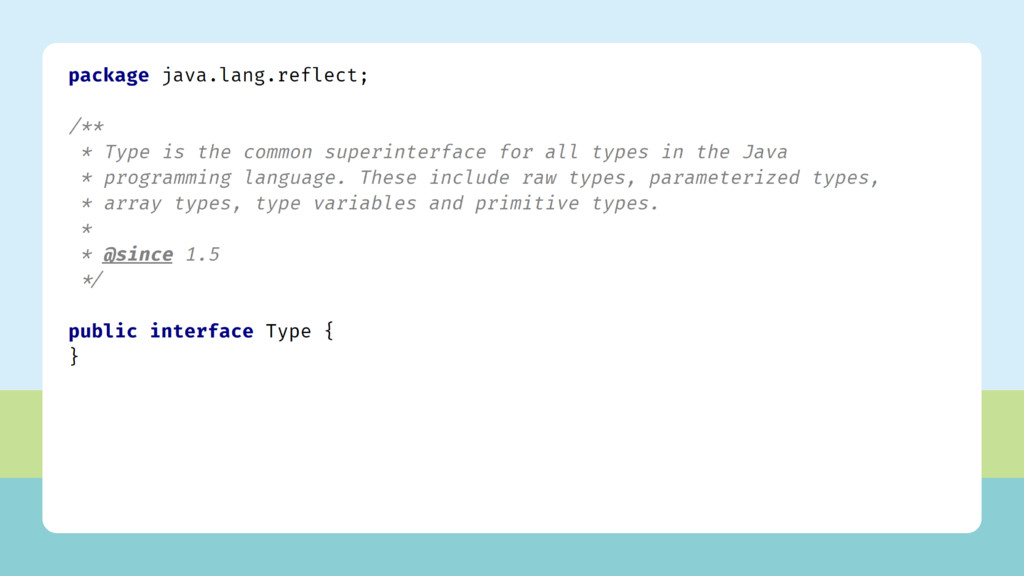
Task: Click the word 'variables' in comment
Action: pos(364,203)
